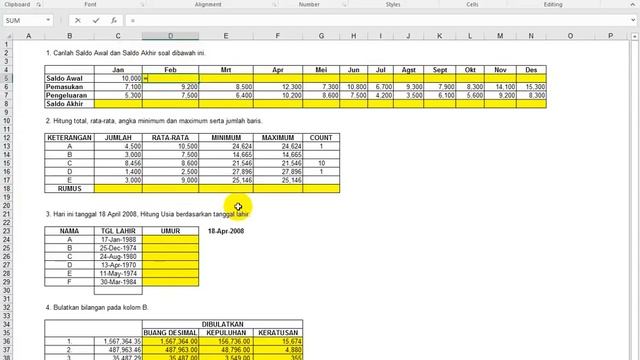Image resolution: width=640 pixels, height=360 pixels.
Task: Click the Des Pemasukan value 15,300
Action: [531, 87]
